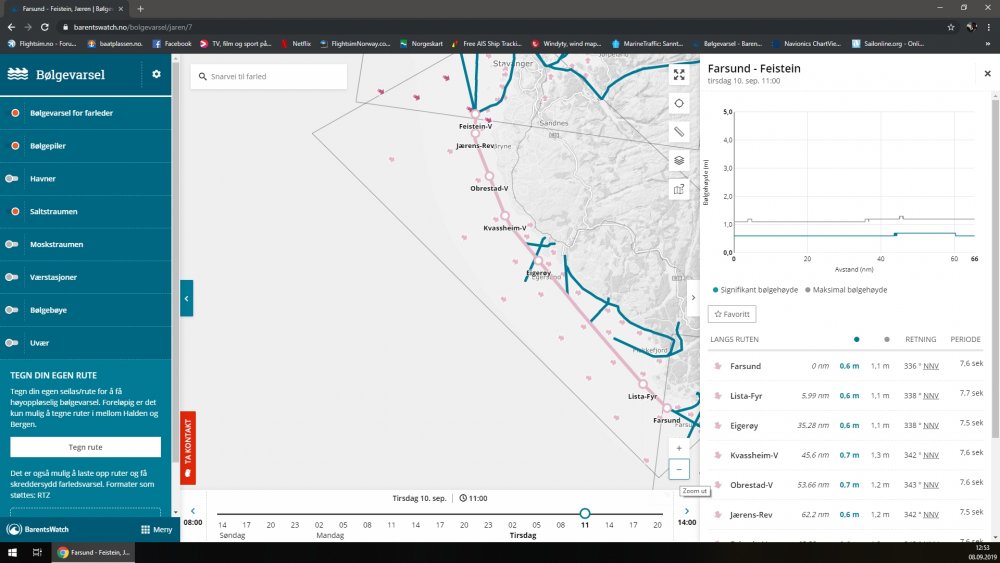Go to later timeline period

pos(687,511)
